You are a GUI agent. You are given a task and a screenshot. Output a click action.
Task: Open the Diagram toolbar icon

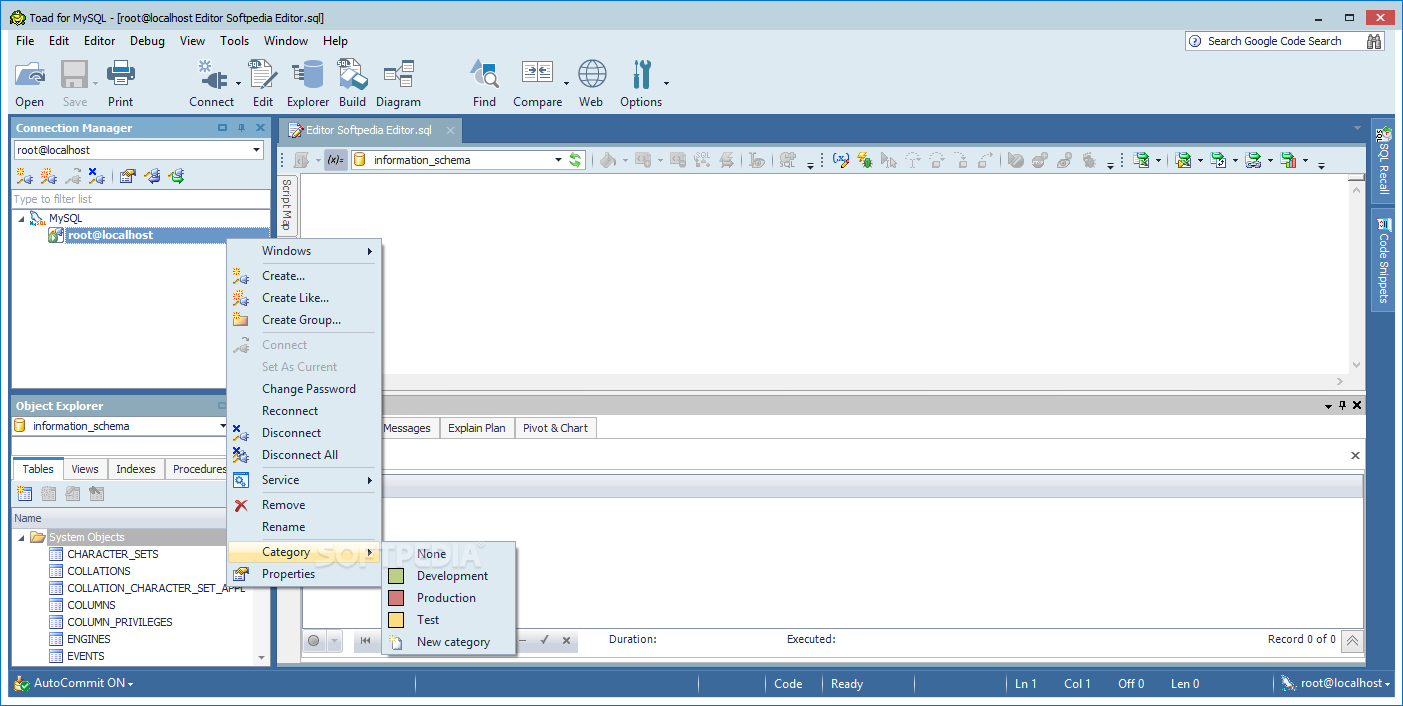coord(399,75)
